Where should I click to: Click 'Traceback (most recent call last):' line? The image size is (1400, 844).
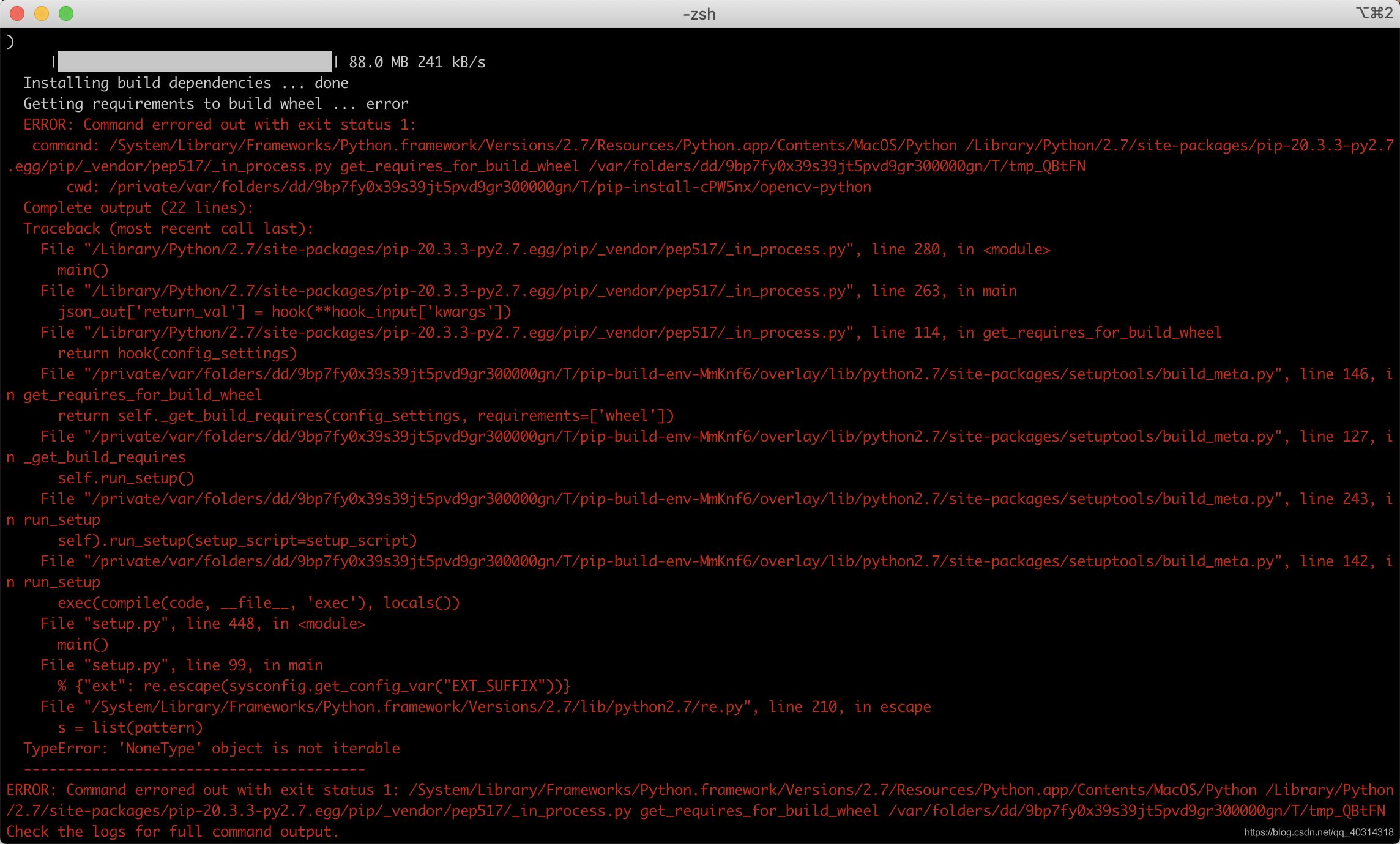point(168,229)
